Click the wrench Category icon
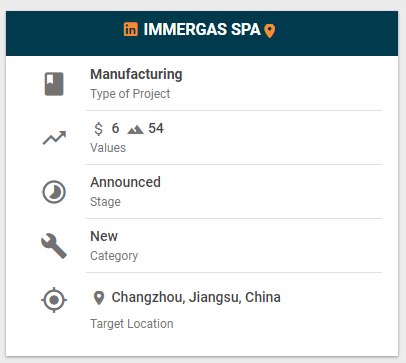This screenshot has width=406, height=363. coord(54,246)
